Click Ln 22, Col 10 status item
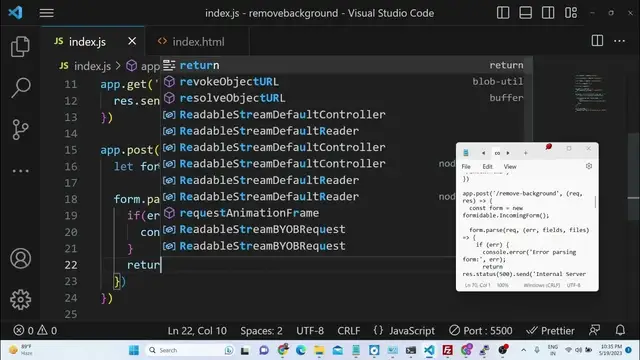The height and width of the screenshot is (360, 640). [197, 331]
